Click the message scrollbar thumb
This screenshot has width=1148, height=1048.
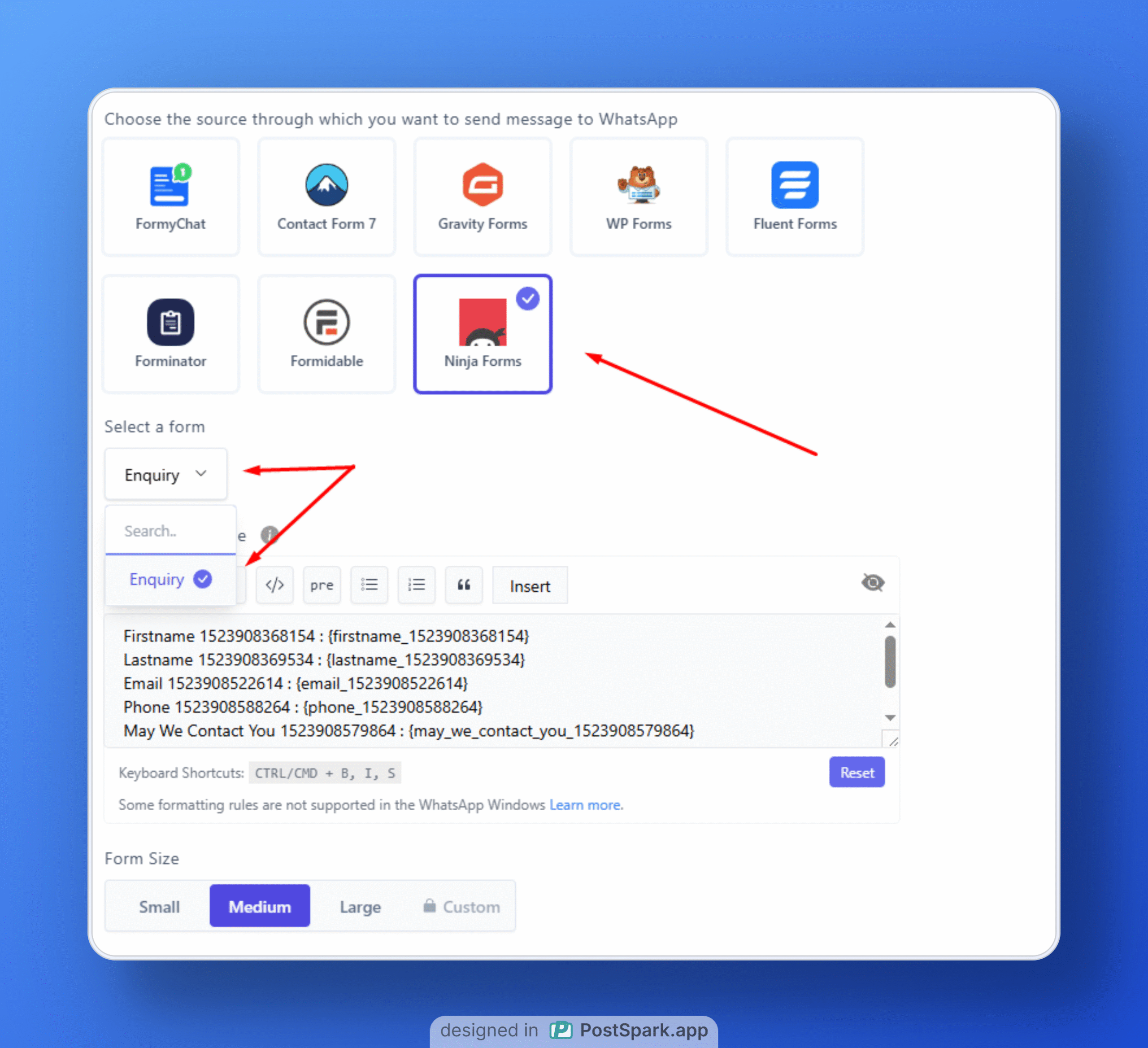890,662
